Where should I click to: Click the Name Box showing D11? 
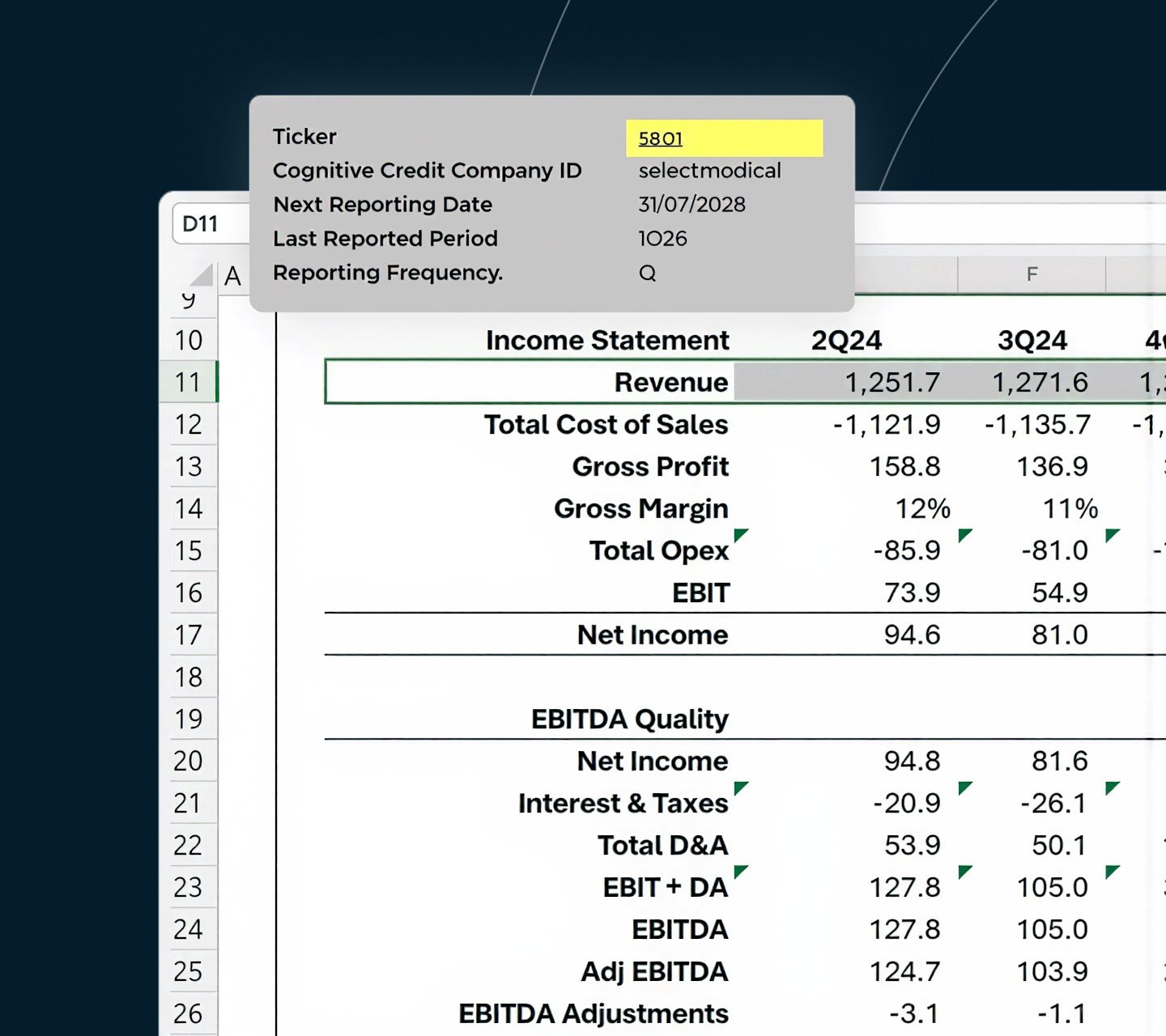(211, 223)
